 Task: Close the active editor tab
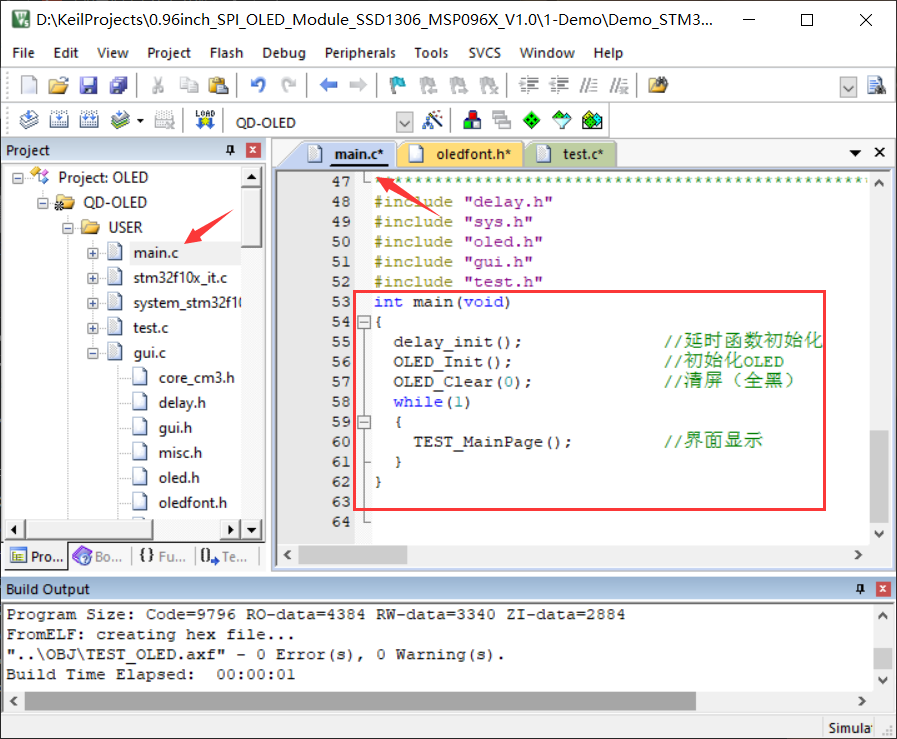pos(880,152)
